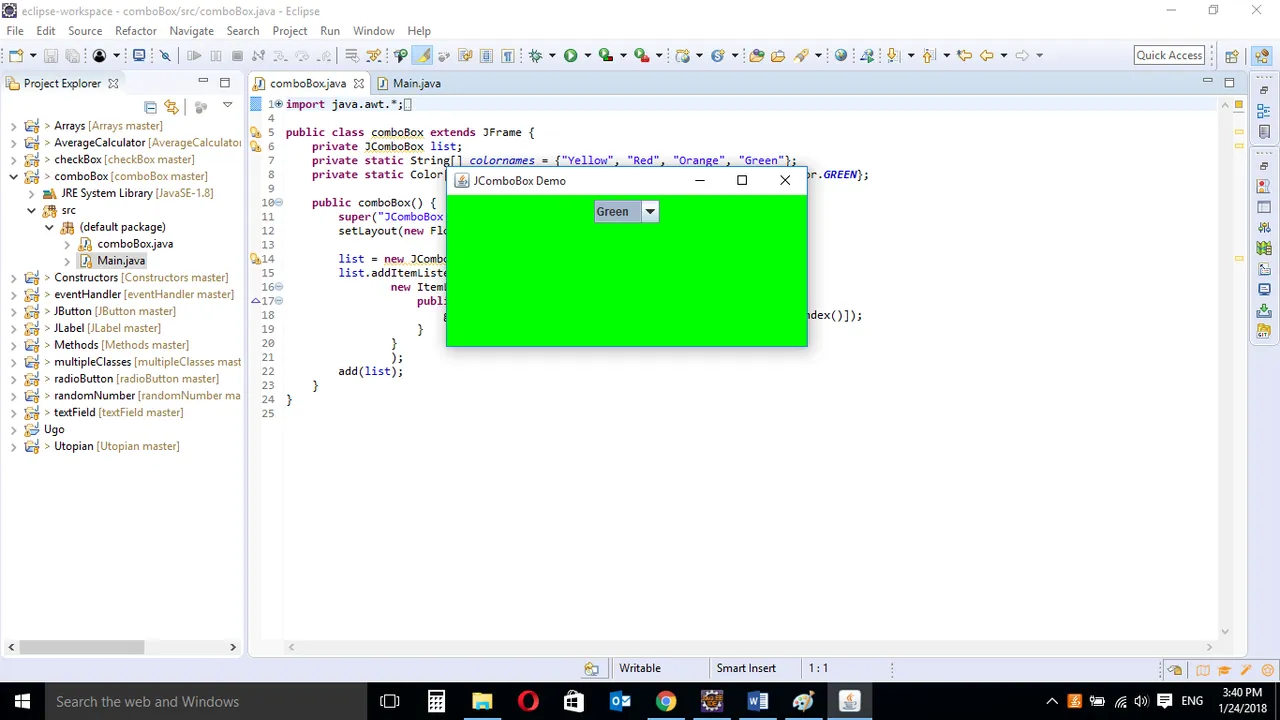Run the program with green play icon

pos(570,56)
